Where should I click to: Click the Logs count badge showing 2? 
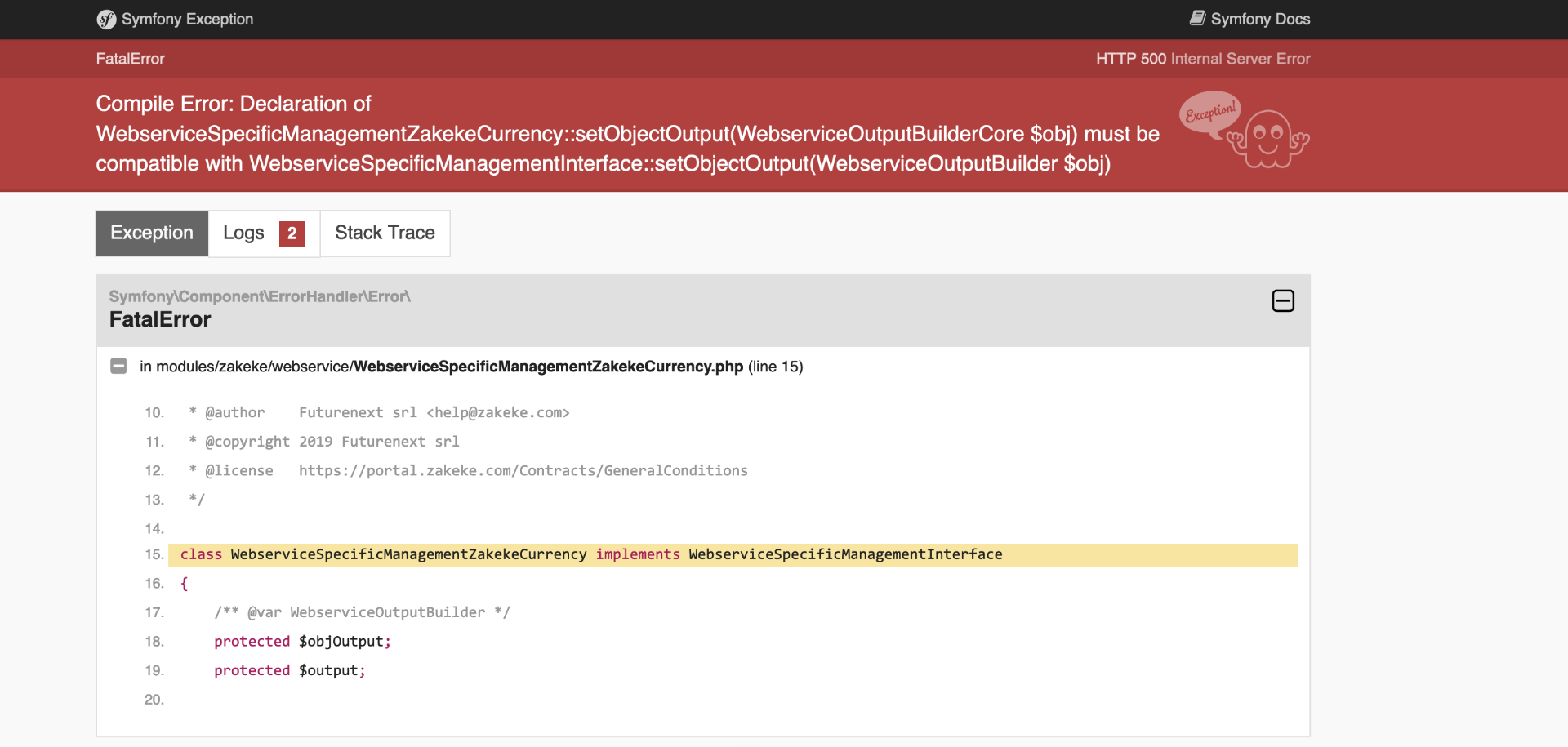point(292,233)
